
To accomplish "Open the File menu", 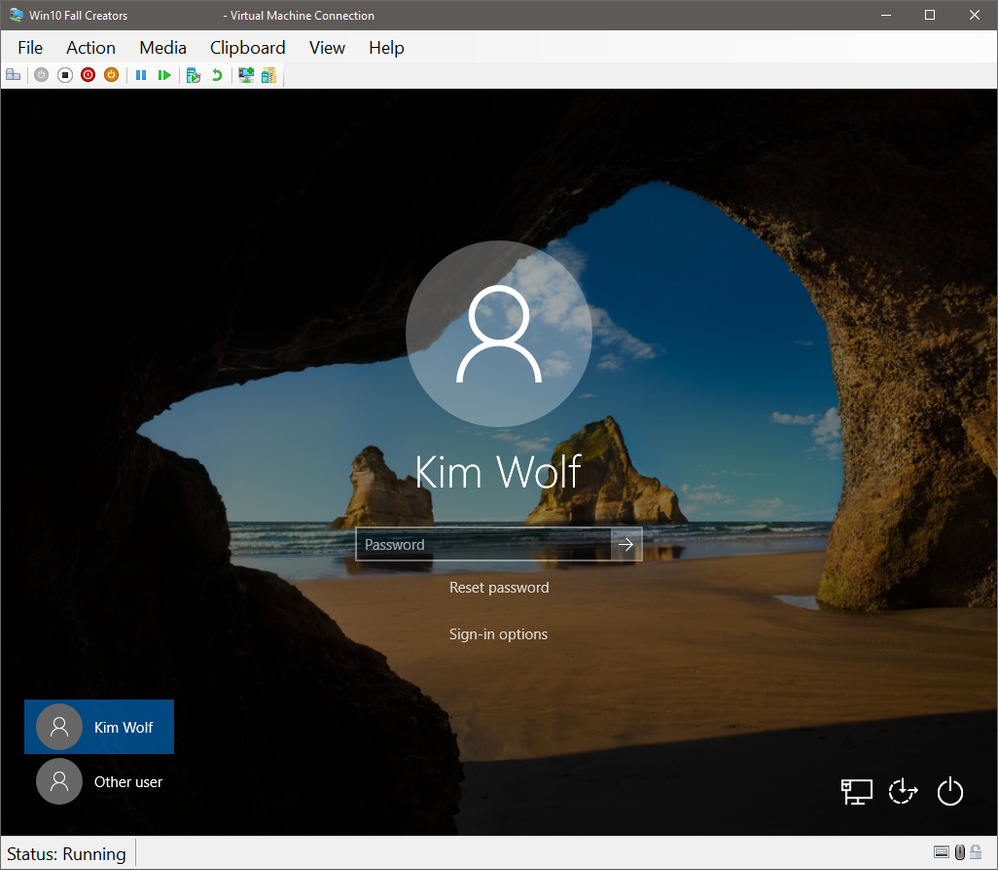I will 30,48.
